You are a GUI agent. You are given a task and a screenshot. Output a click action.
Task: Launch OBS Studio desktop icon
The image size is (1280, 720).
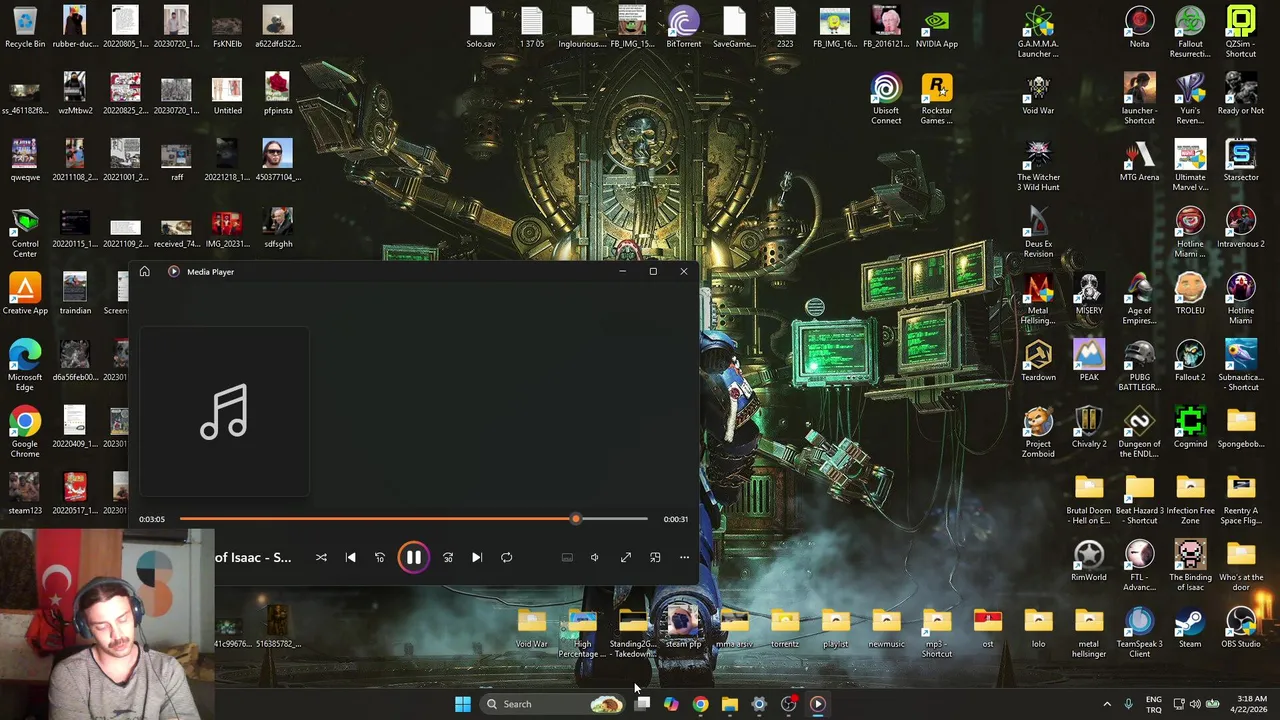click(x=1241, y=629)
